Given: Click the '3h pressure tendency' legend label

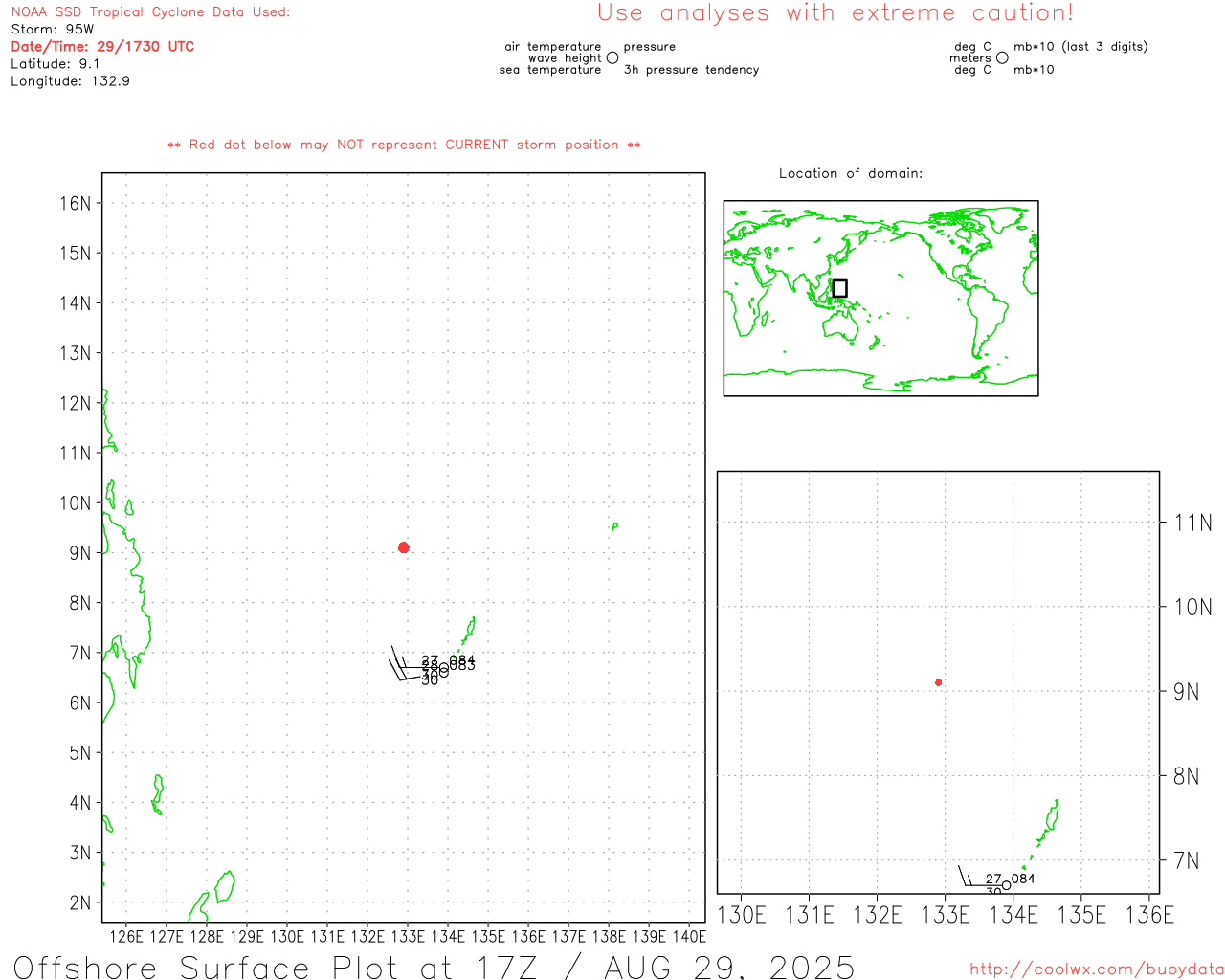Looking at the screenshot, I should pos(691,70).
